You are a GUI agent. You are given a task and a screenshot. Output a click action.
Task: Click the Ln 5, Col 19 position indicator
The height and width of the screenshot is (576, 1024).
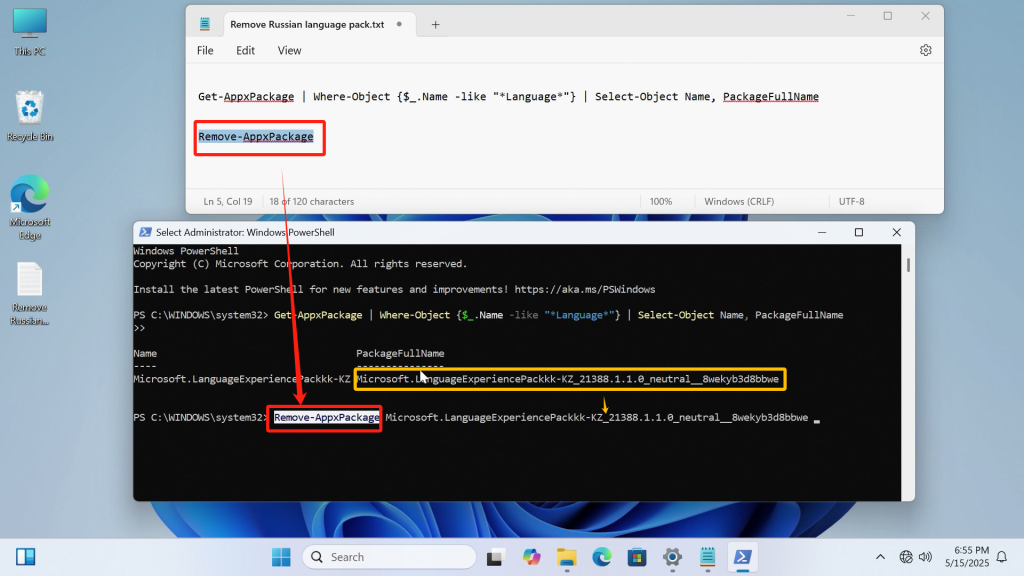(228, 202)
